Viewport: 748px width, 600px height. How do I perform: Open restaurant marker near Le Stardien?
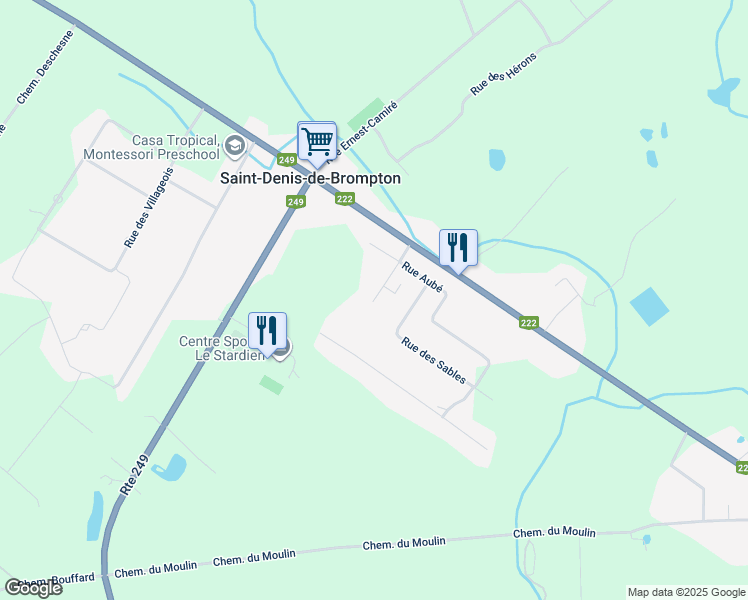click(x=267, y=332)
